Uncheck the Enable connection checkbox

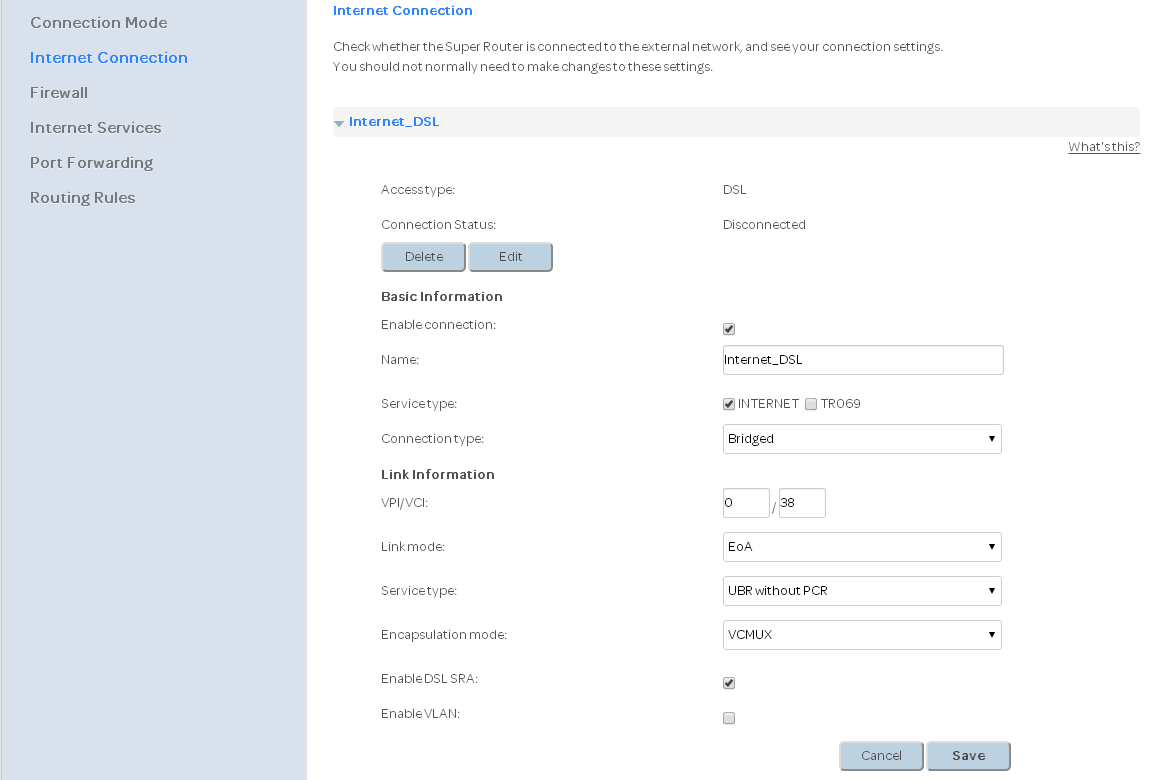729,329
